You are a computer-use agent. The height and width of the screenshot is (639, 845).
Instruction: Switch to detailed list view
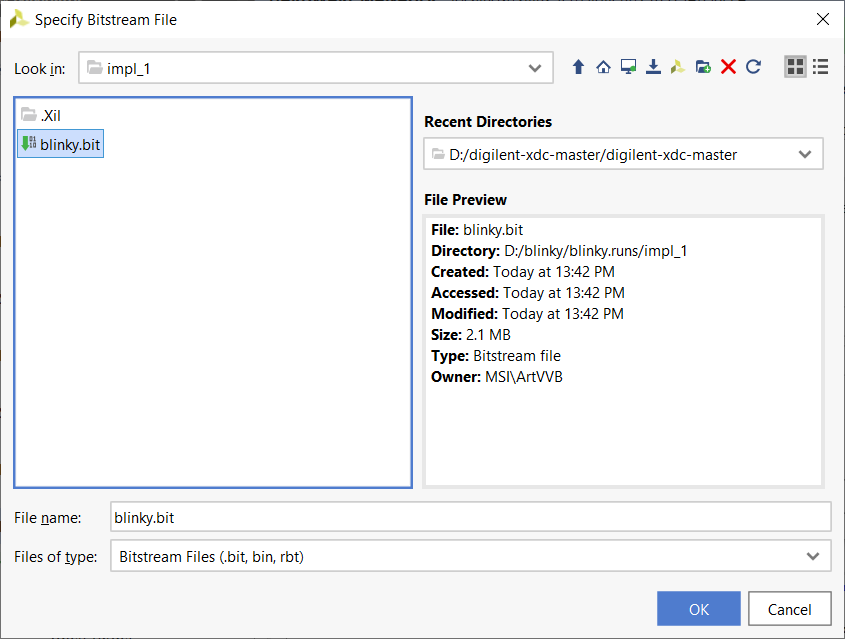pyautogui.click(x=820, y=67)
